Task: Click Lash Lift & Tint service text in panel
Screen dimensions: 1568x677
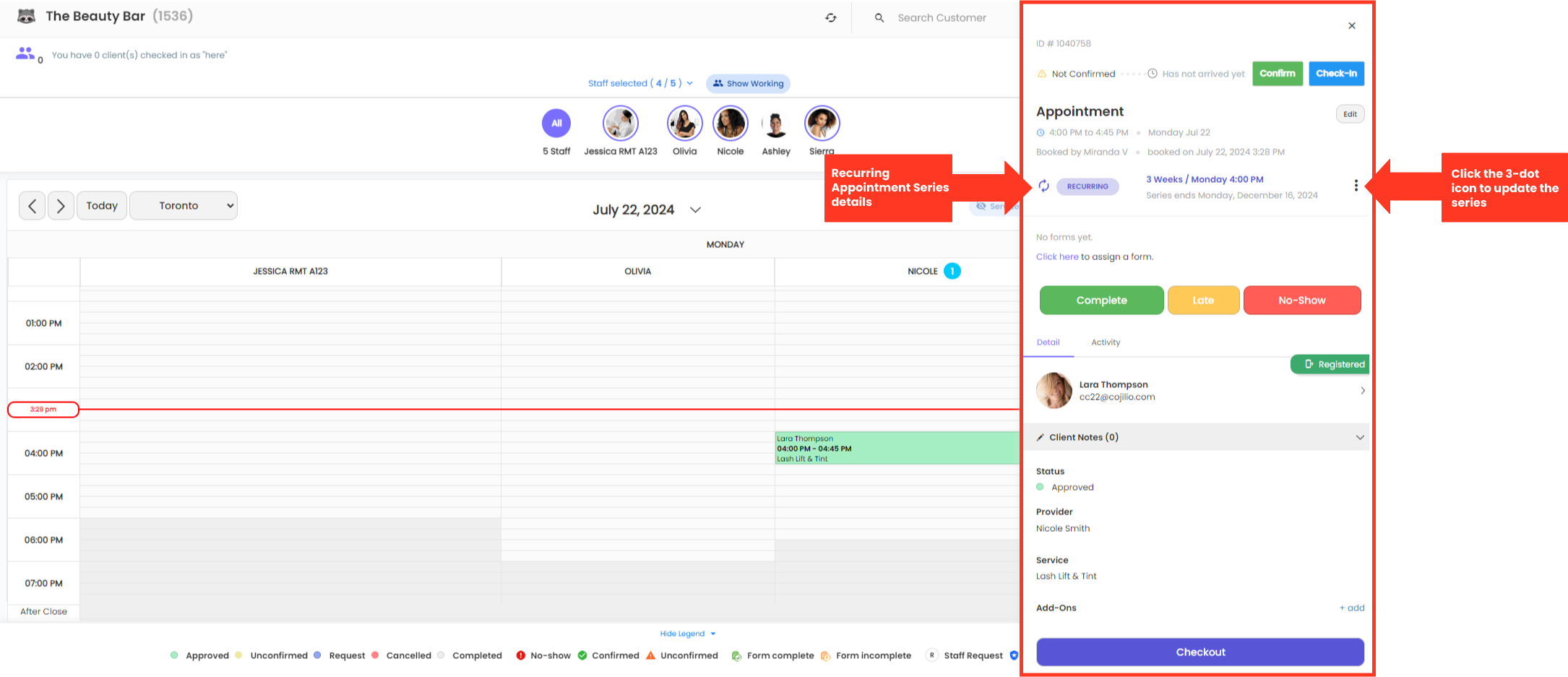Action: (1067, 577)
